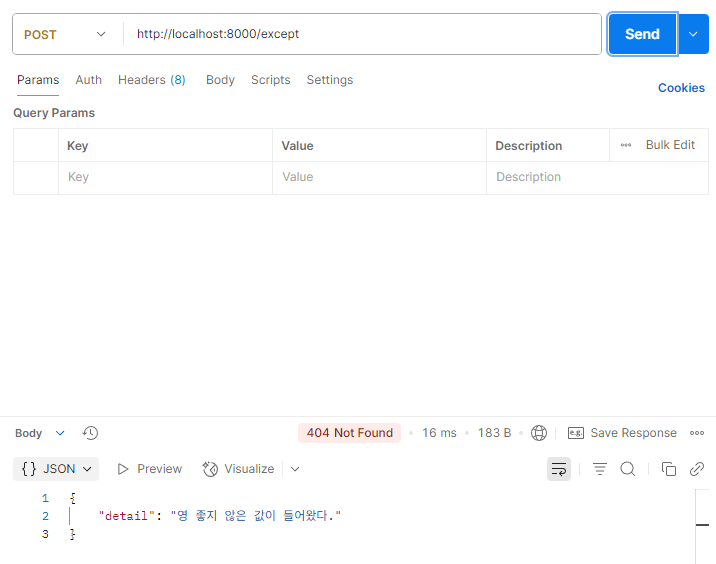Click the copy response icon
Viewport: 716px width, 564px height.
coord(669,469)
